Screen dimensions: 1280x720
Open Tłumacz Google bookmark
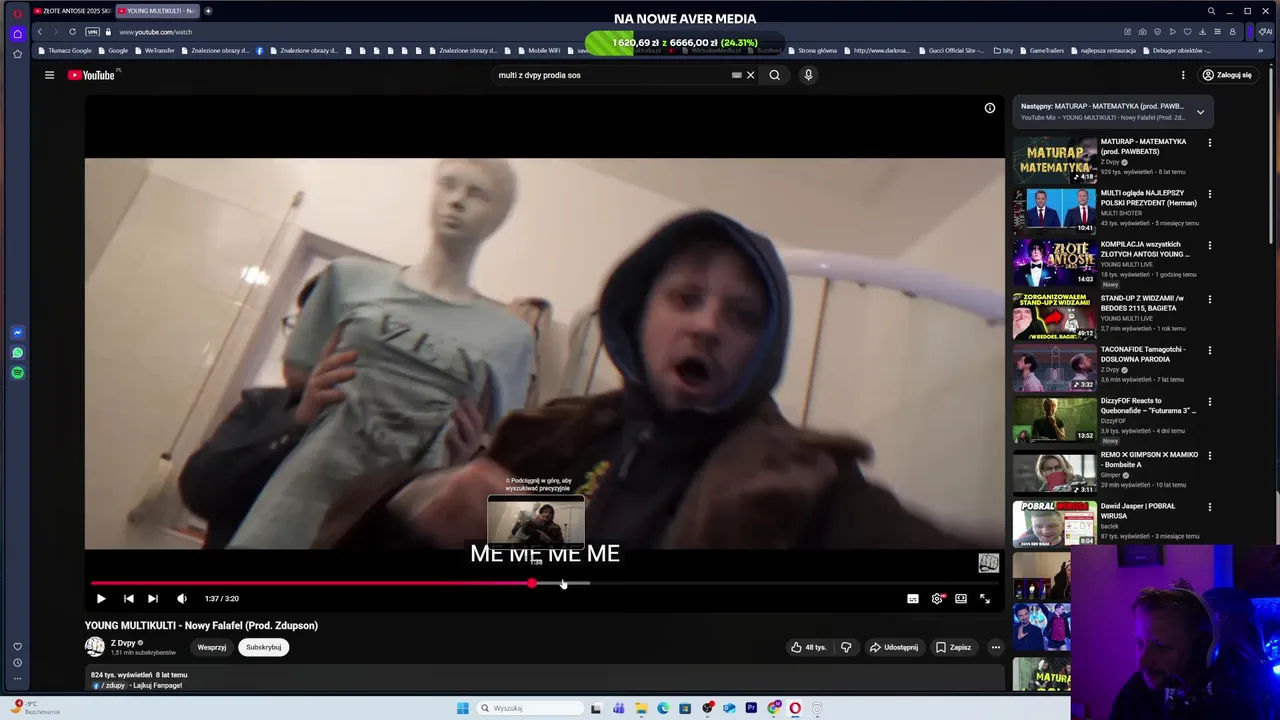tap(66, 50)
